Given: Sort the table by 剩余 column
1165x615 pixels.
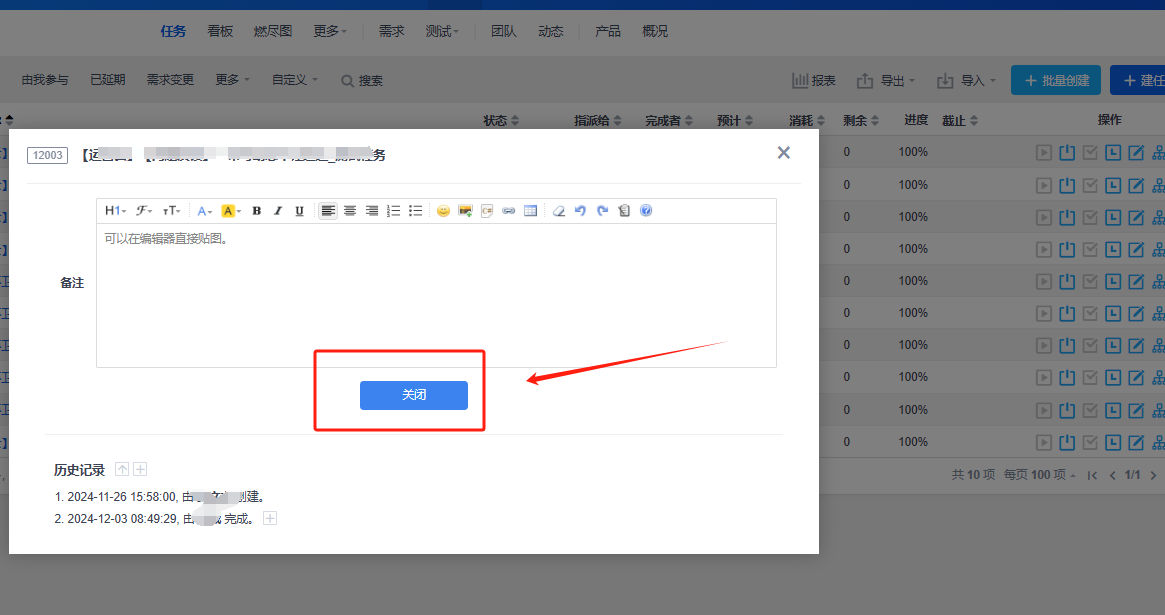Looking at the screenshot, I should pos(861,120).
